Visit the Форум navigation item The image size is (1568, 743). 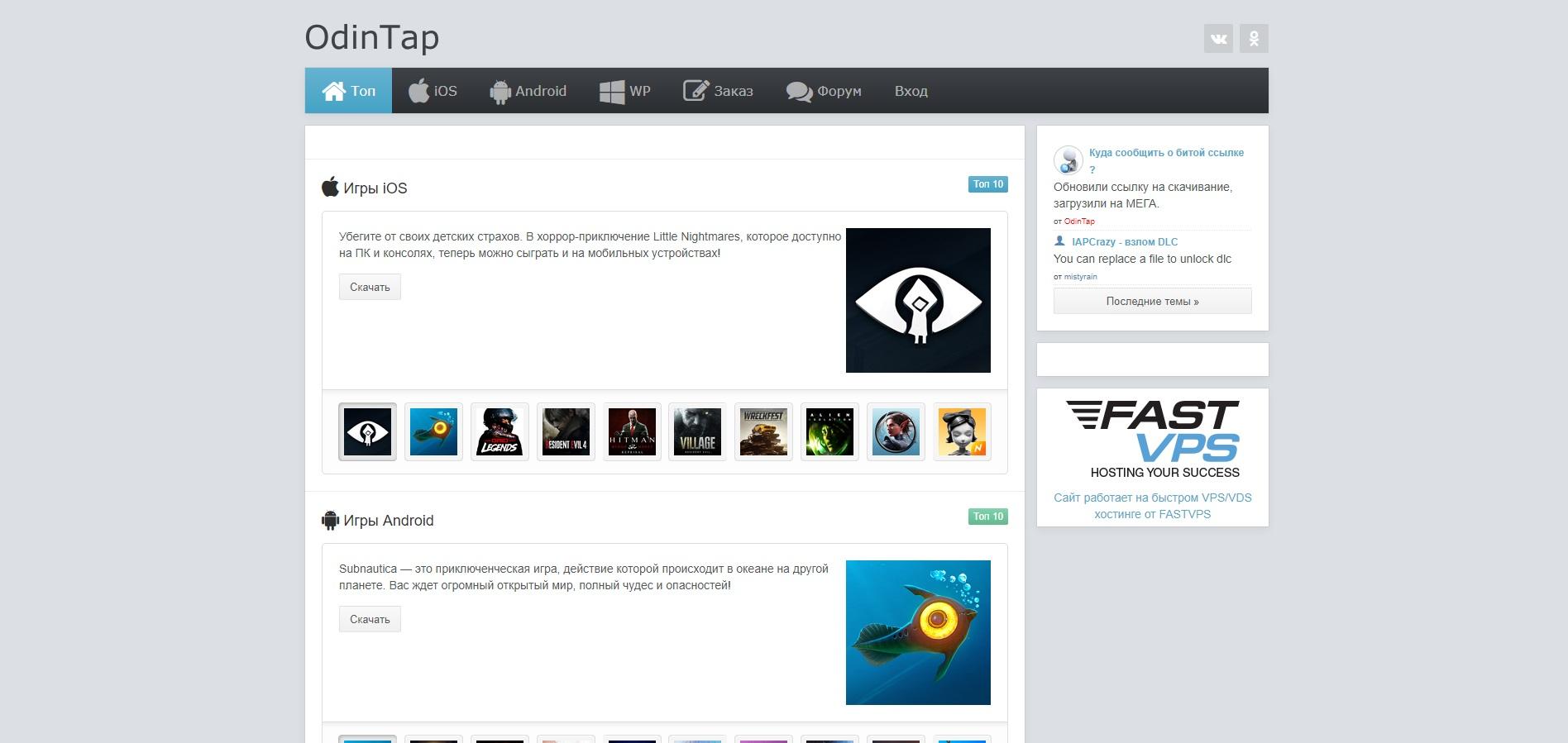(x=824, y=91)
